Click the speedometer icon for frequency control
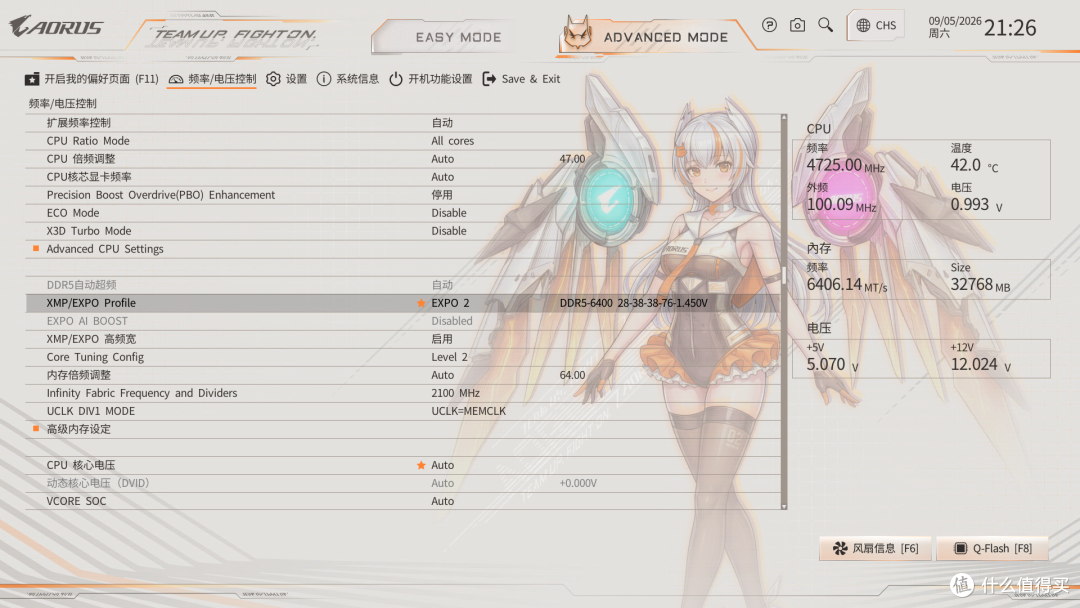 point(176,80)
